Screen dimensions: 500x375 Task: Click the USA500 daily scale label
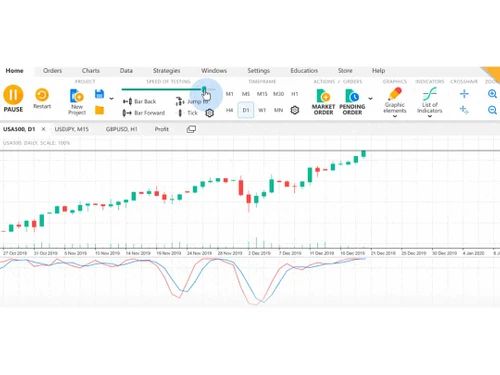coord(36,143)
